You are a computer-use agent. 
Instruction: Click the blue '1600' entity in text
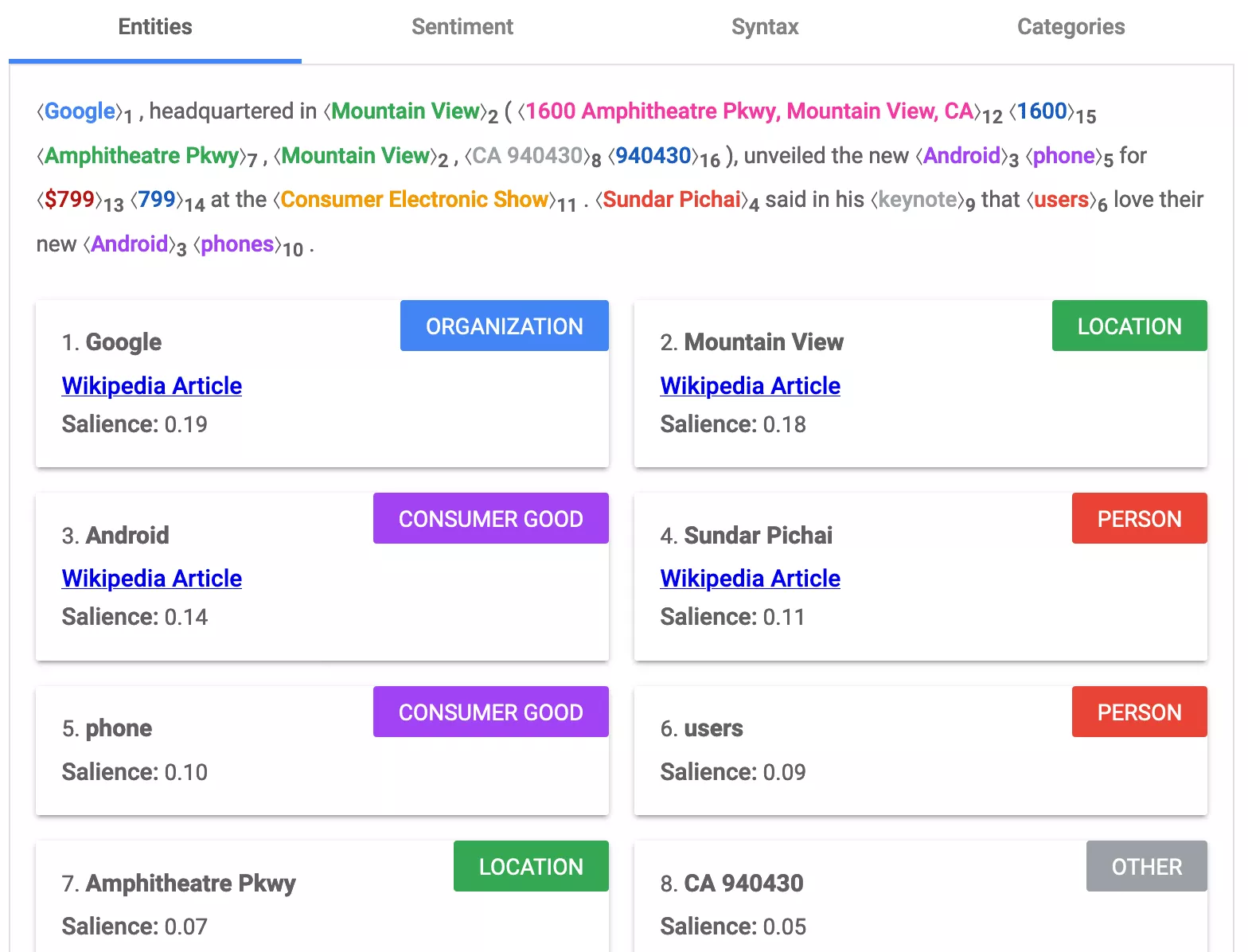[1042, 111]
